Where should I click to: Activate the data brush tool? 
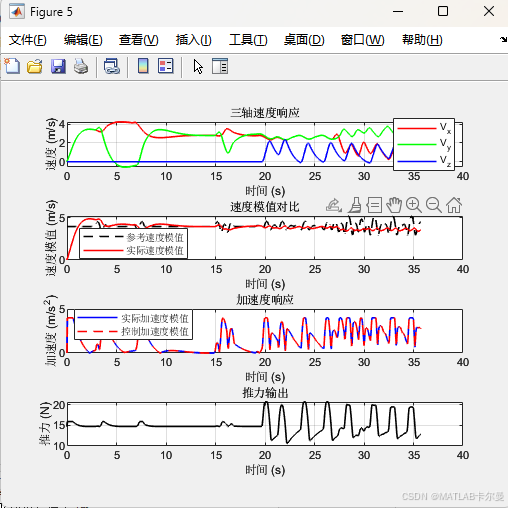coord(355,205)
